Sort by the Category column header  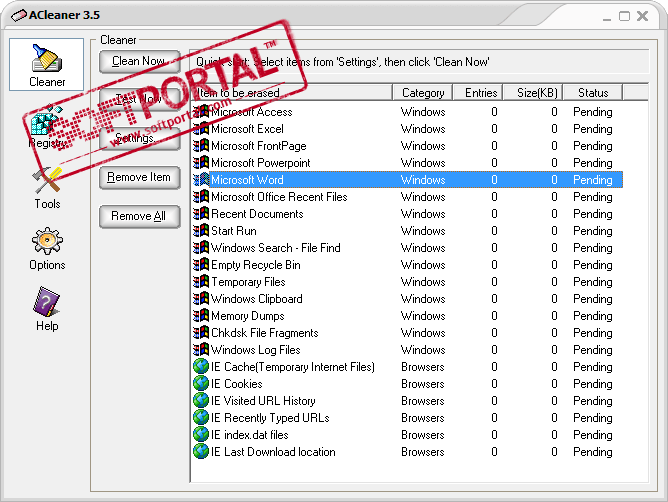423,92
